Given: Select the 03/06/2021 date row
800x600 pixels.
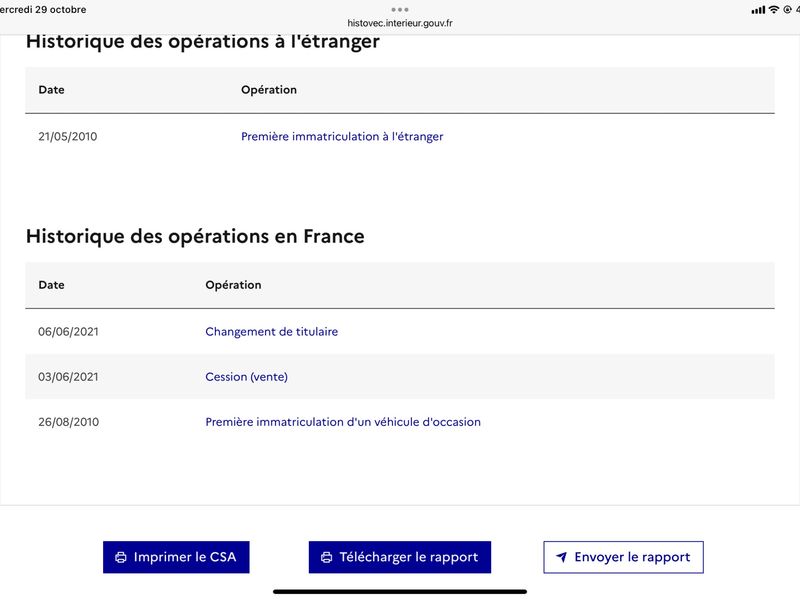Looking at the screenshot, I should coord(68,376).
